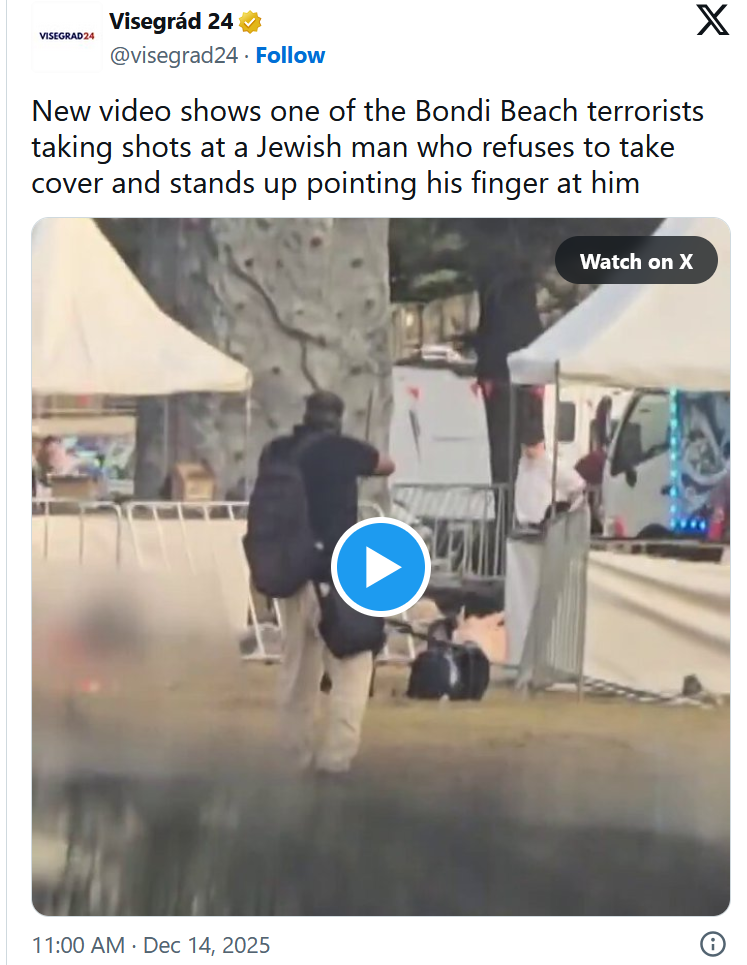Click the @visegrad24 handle
This screenshot has width=747, height=965.
(x=174, y=55)
